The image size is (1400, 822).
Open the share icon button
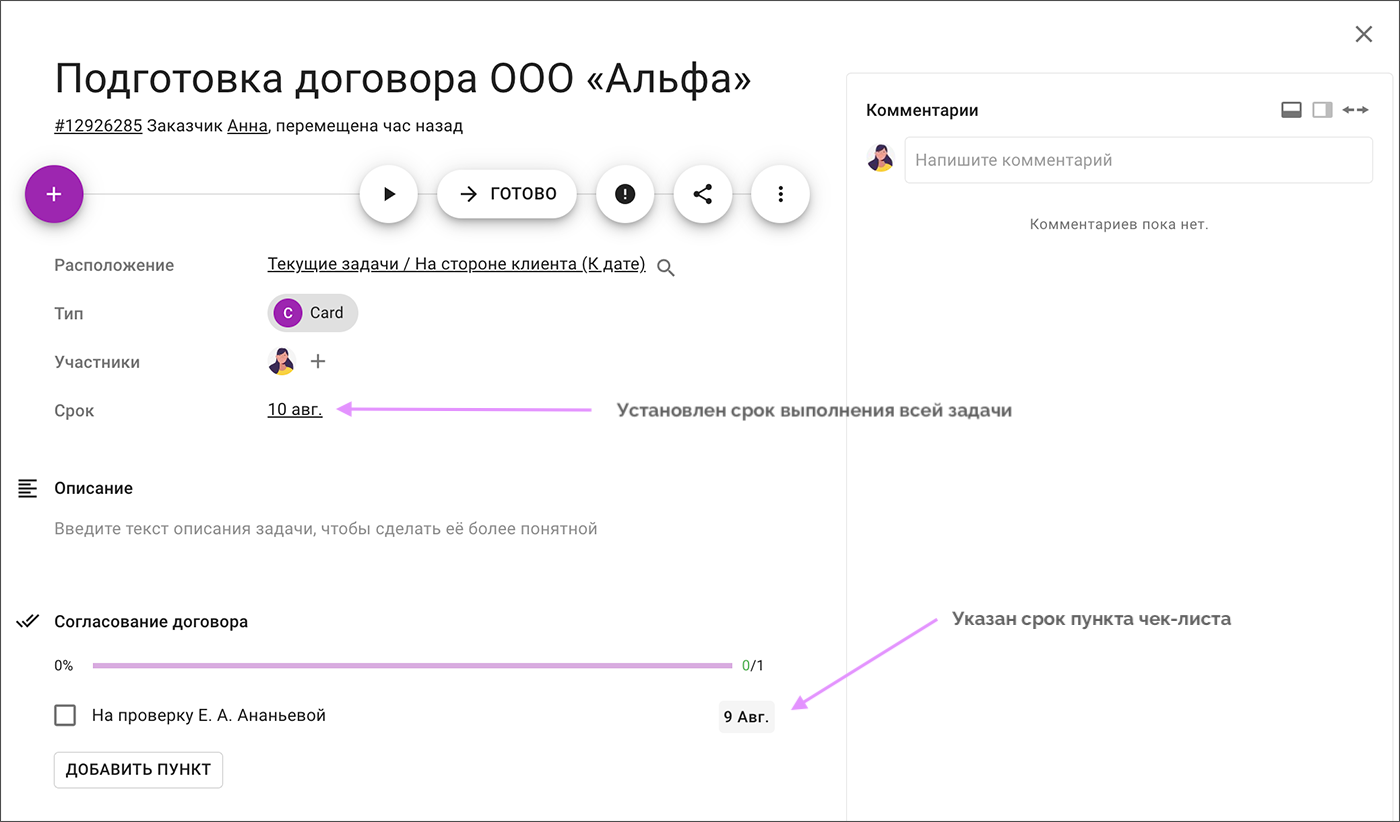tap(703, 194)
